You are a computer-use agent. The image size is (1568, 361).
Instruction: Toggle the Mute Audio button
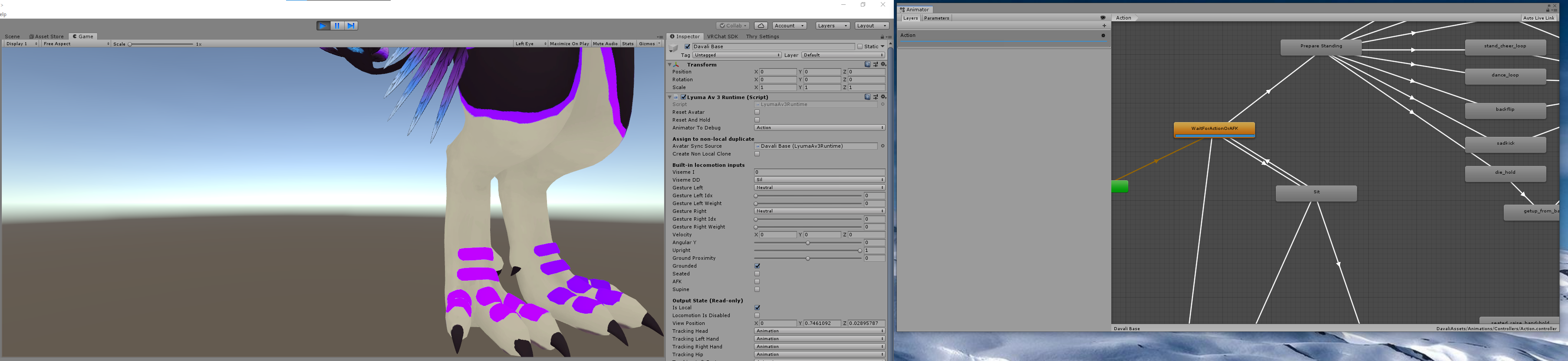point(605,44)
